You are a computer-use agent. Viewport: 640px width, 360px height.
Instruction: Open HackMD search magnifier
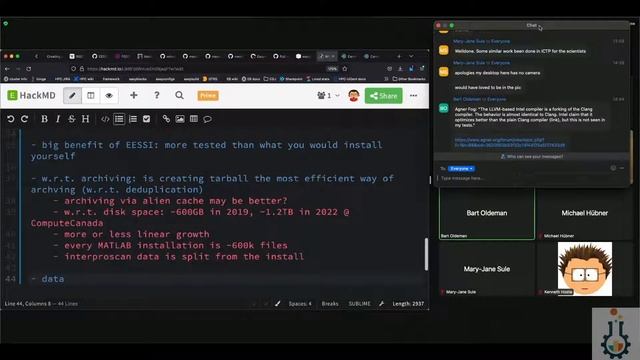[179, 96]
